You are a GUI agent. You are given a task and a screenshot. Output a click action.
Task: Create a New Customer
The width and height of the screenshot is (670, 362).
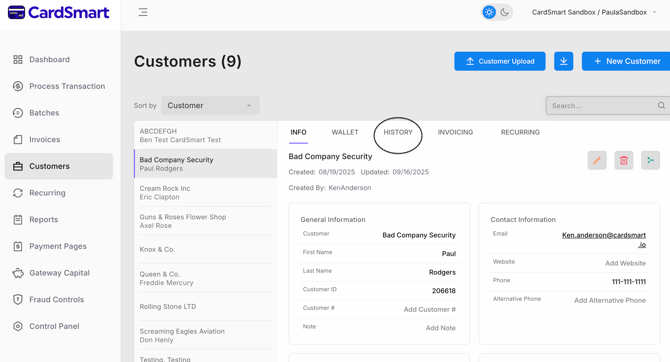[x=626, y=61]
